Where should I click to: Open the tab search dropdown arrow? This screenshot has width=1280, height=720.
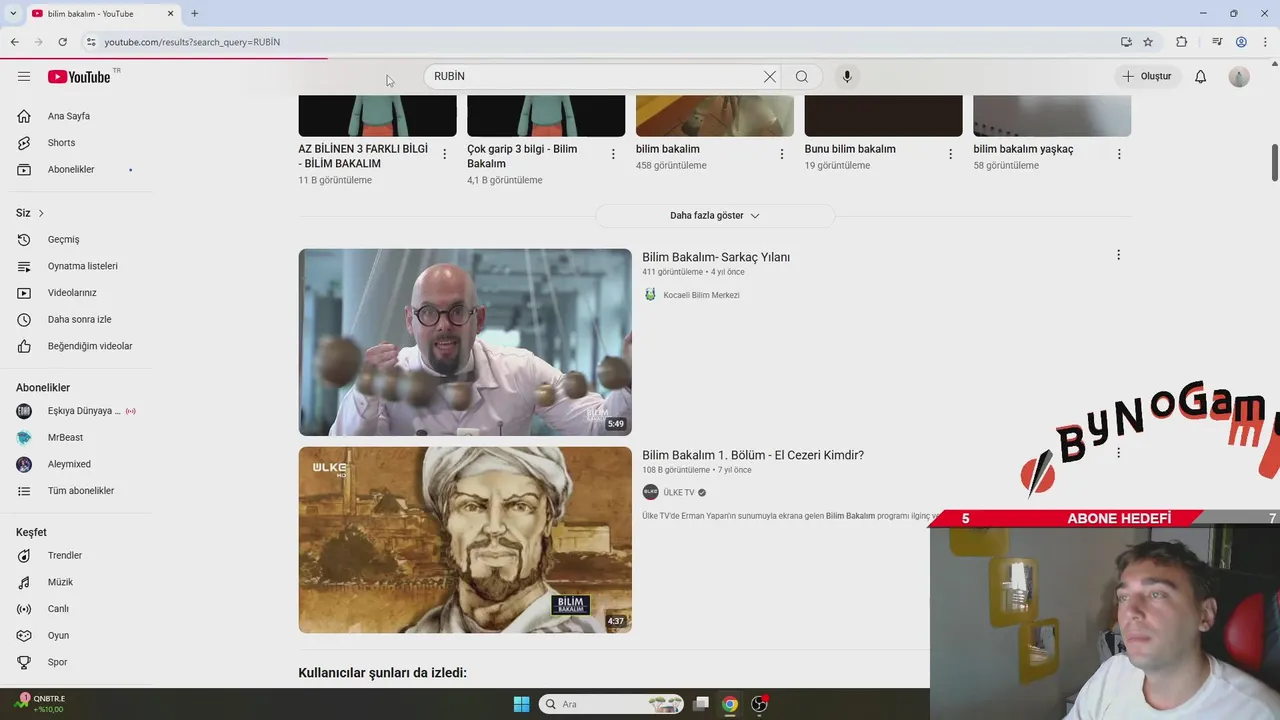(12, 14)
